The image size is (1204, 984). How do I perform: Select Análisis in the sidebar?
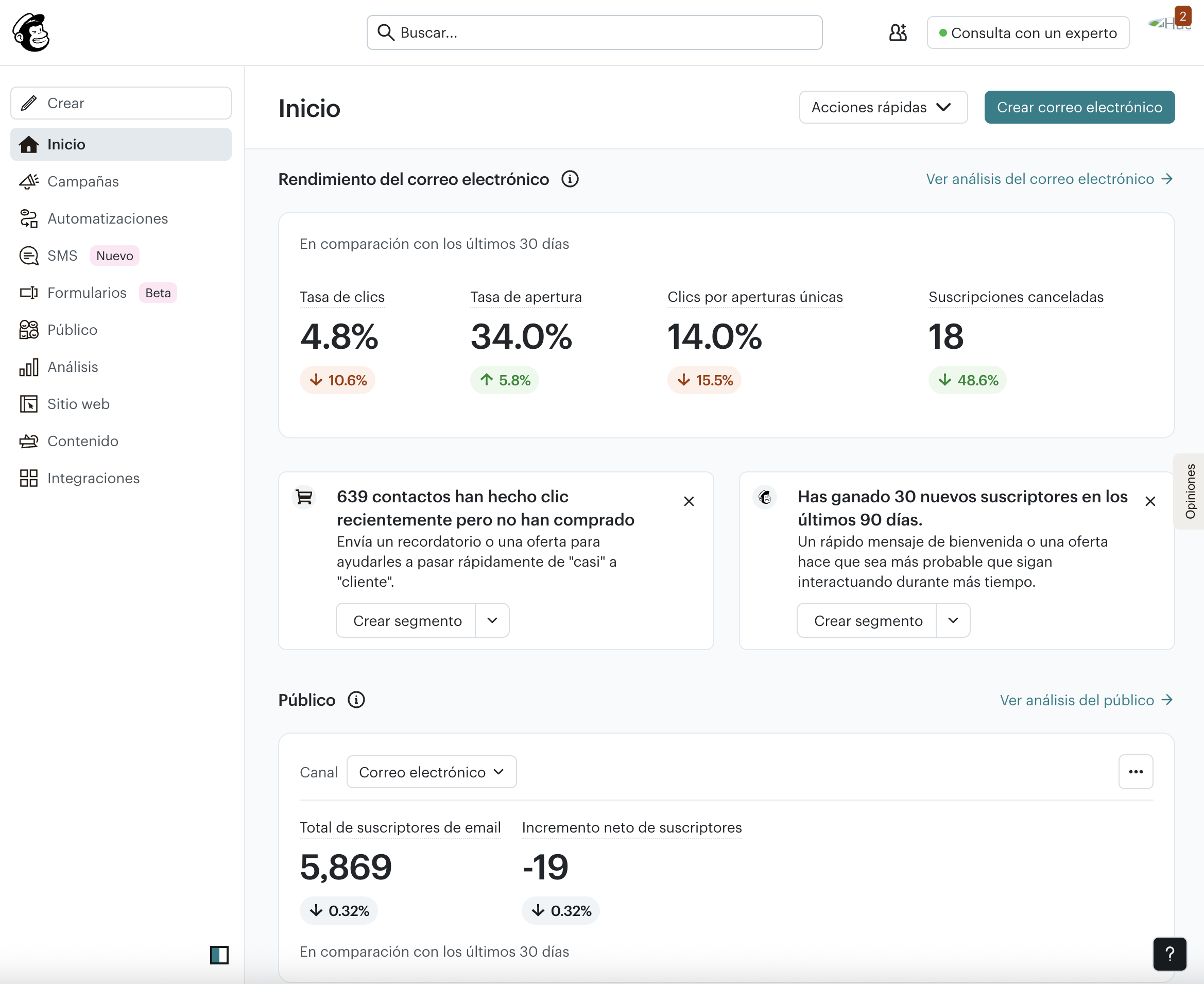tap(73, 367)
